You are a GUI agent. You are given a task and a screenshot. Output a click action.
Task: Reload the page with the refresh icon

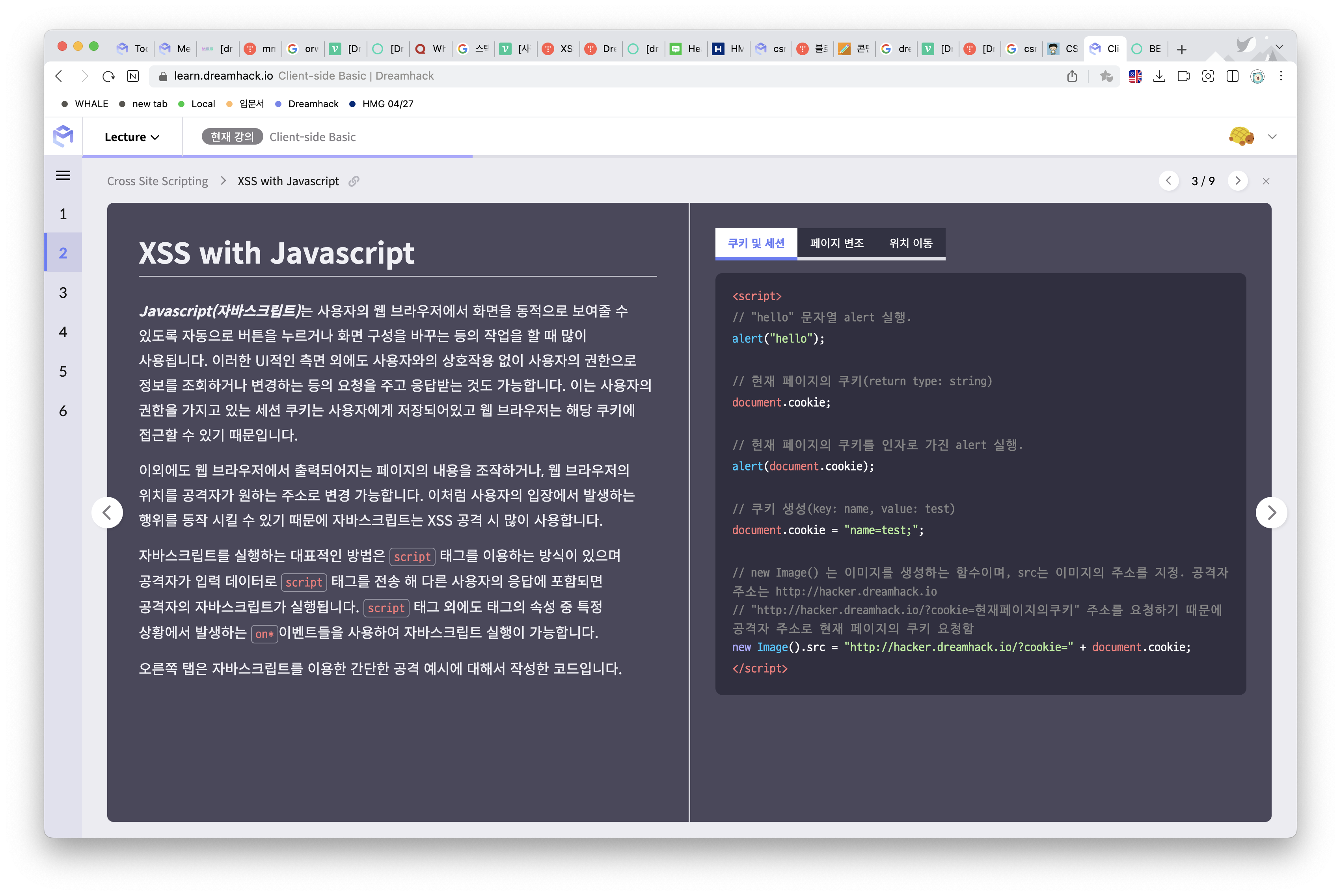(109, 76)
